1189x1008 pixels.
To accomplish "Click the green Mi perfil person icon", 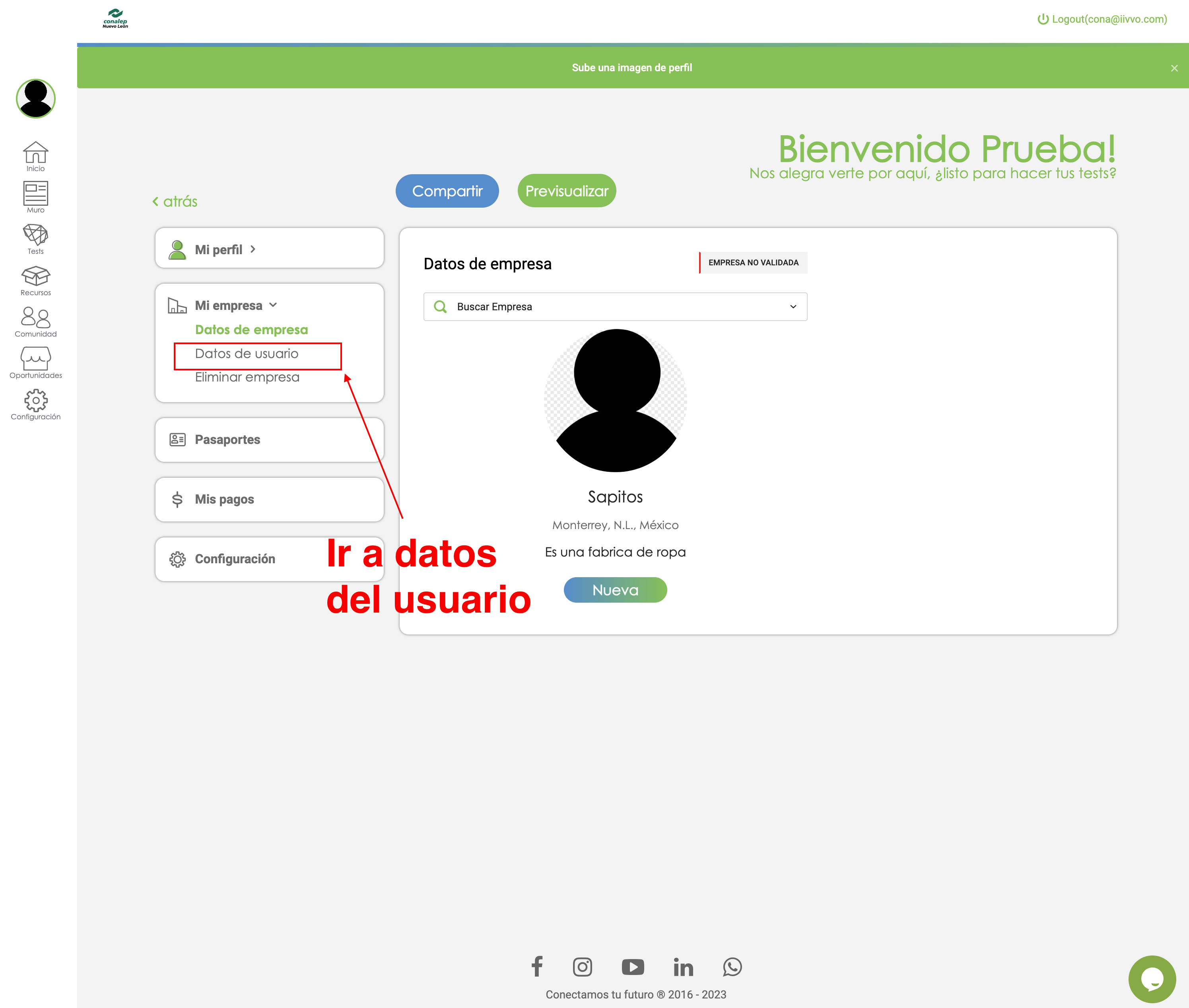I will coord(177,250).
